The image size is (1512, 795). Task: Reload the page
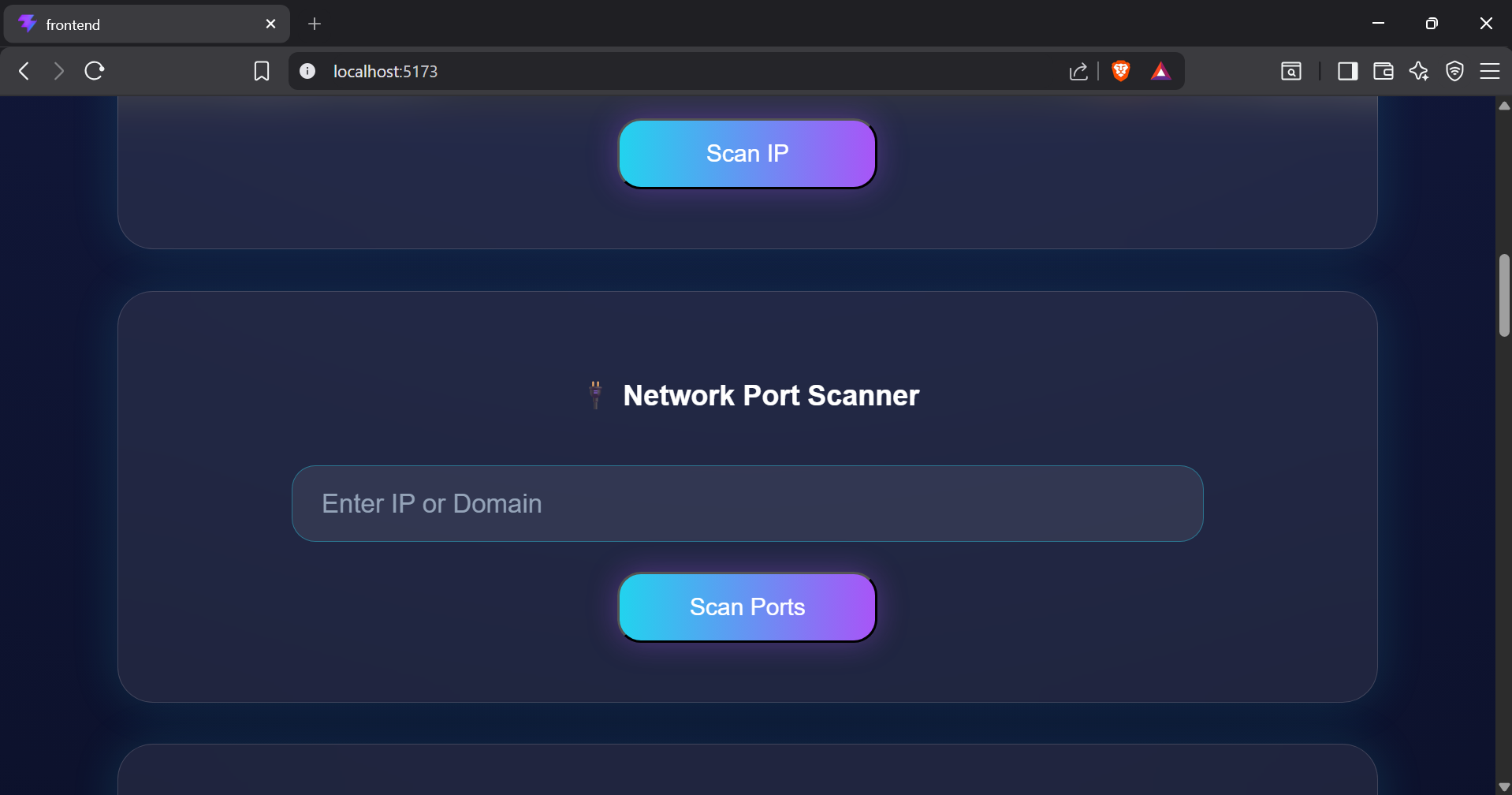click(95, 71)
